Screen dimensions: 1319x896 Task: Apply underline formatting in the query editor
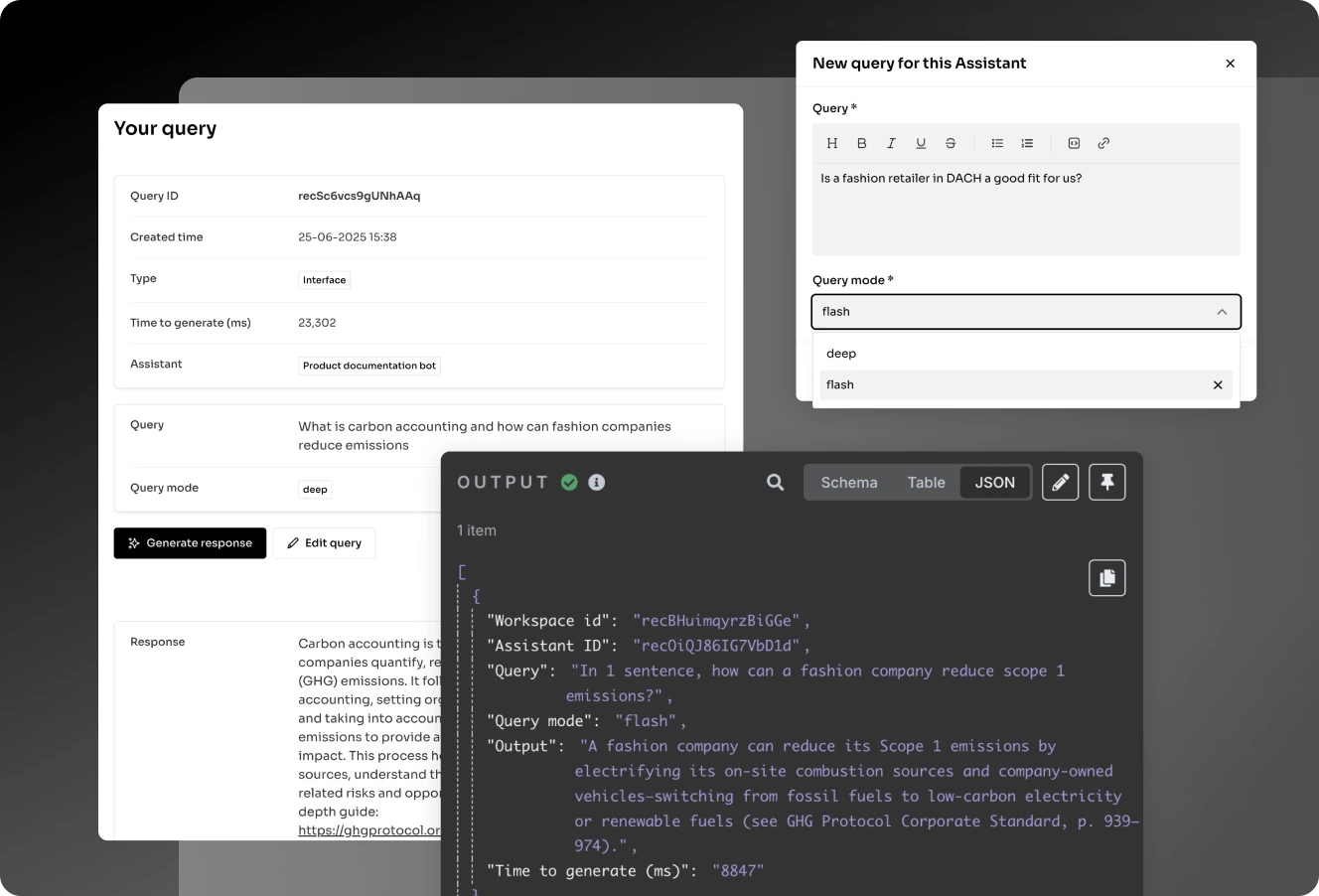point(920,142)
